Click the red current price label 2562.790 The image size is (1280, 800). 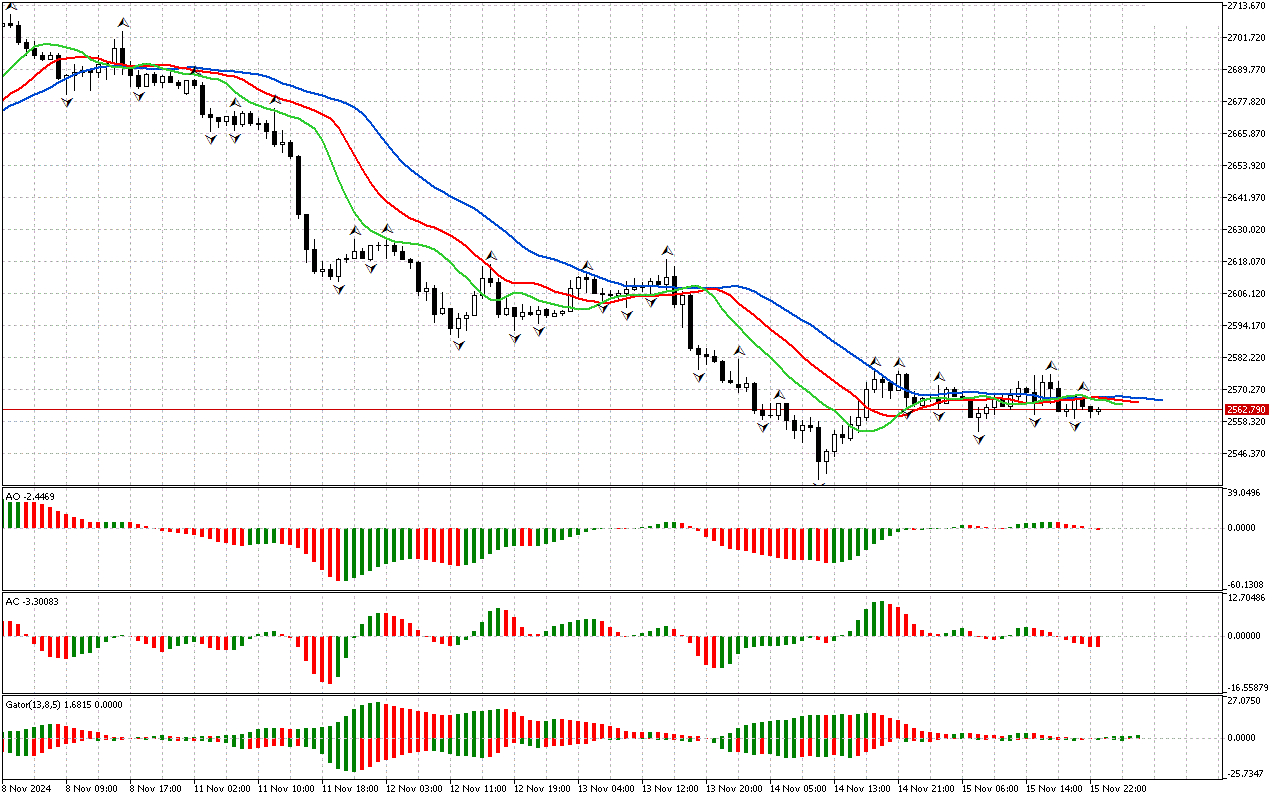coord(1247,409)
